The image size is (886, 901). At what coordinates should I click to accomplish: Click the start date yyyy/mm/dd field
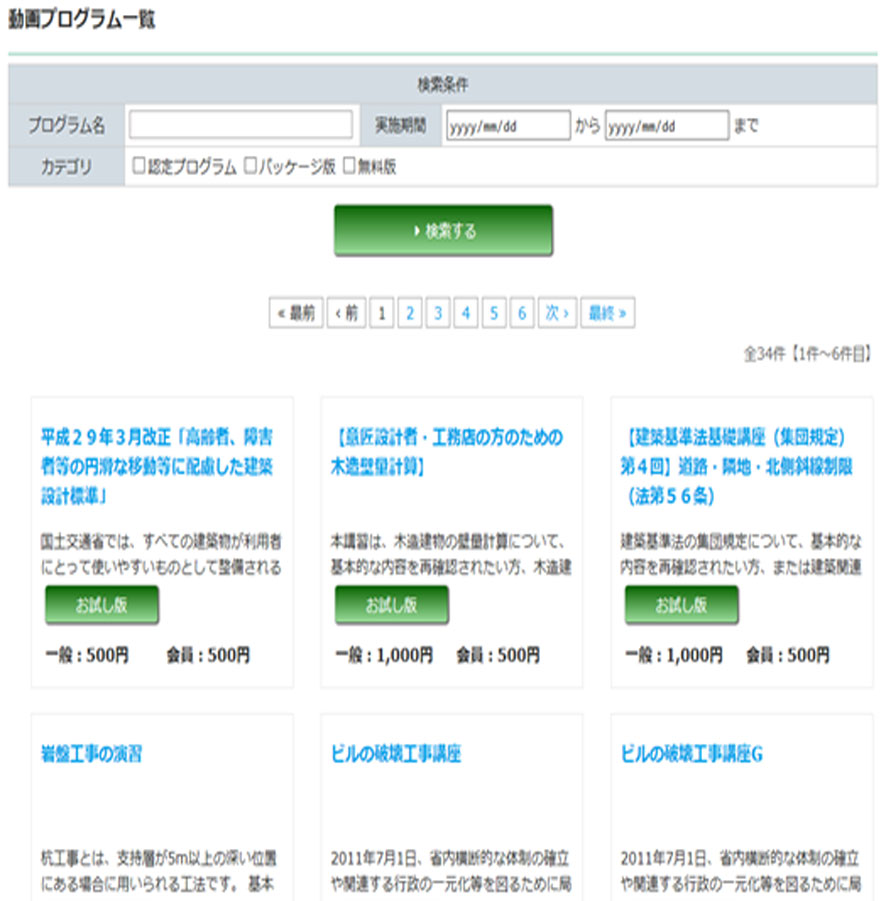tap(507, 126)
